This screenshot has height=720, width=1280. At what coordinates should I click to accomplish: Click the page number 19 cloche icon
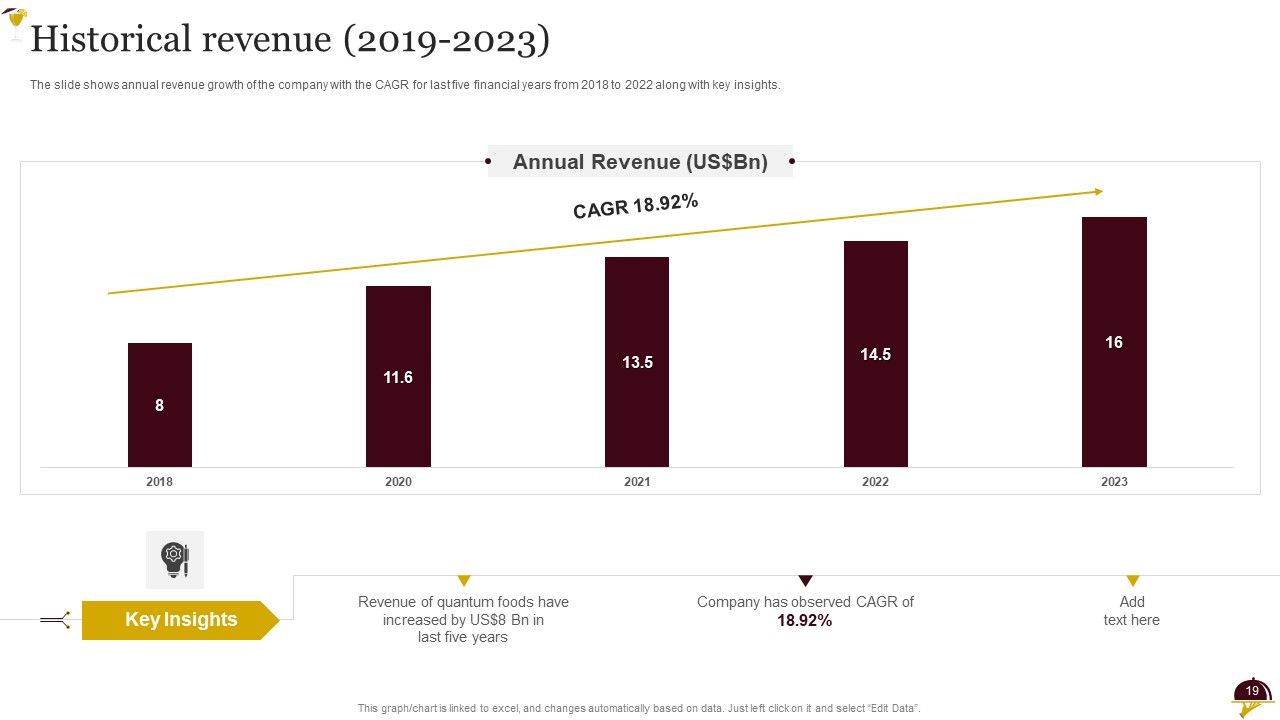[1252, 697]
